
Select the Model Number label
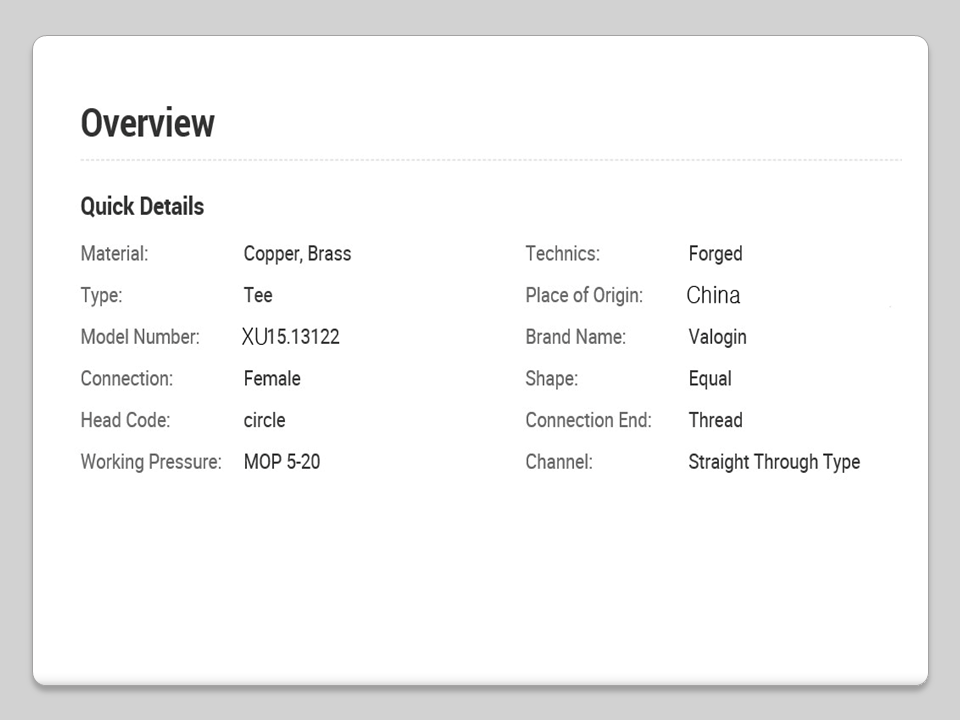point(140,337)
